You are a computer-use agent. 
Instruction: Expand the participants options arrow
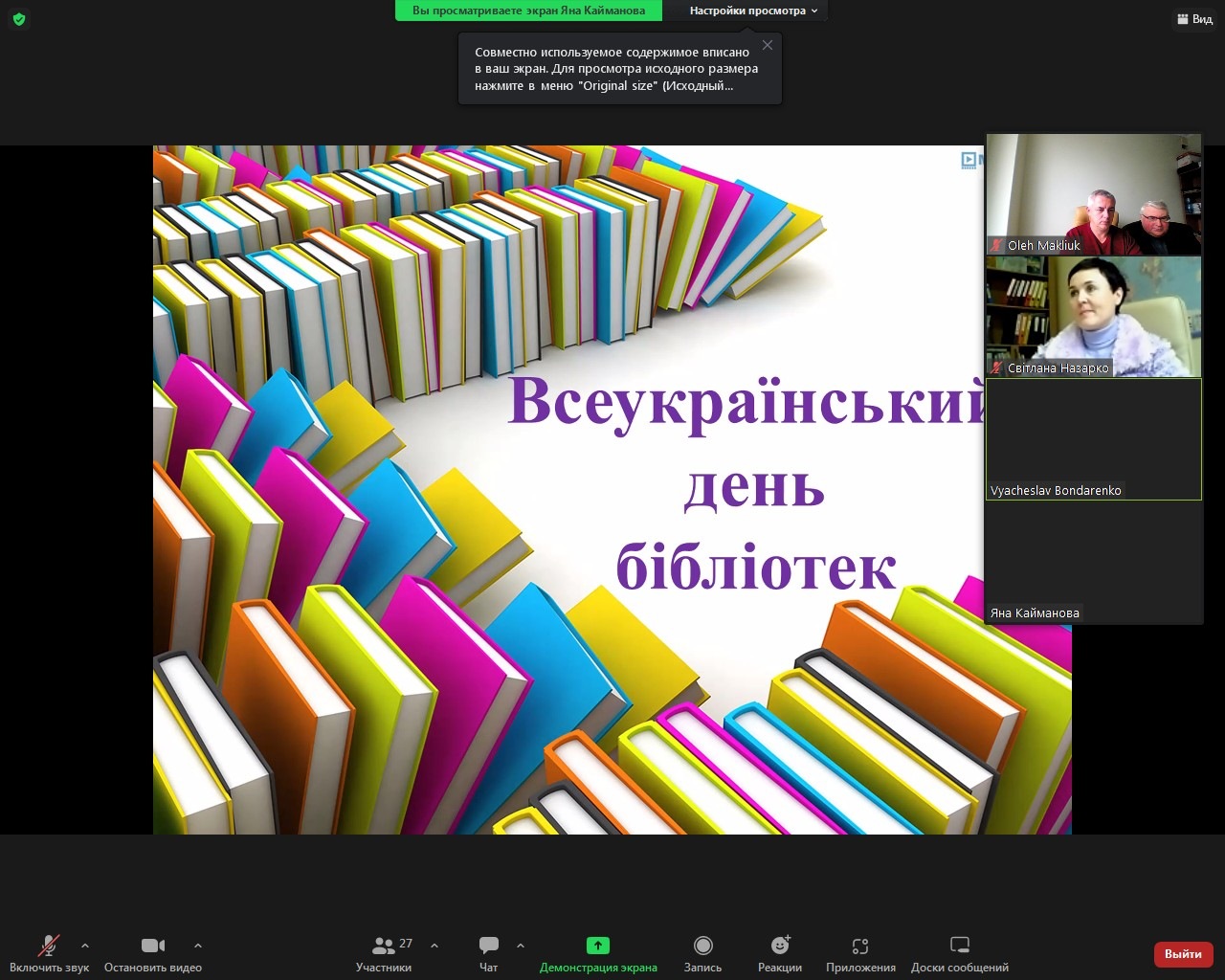(434, 946)
